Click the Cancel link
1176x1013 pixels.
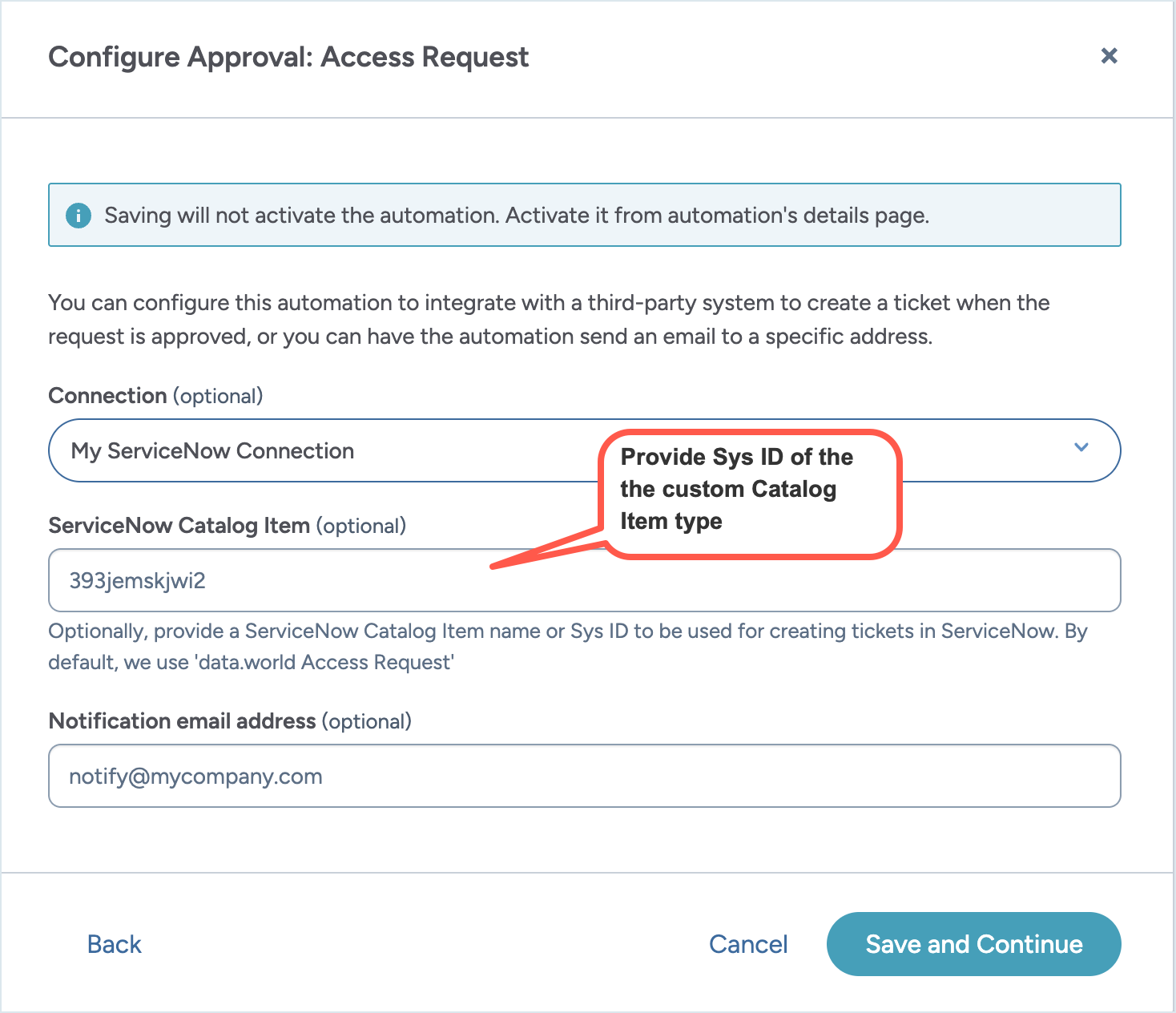[747, 943]
